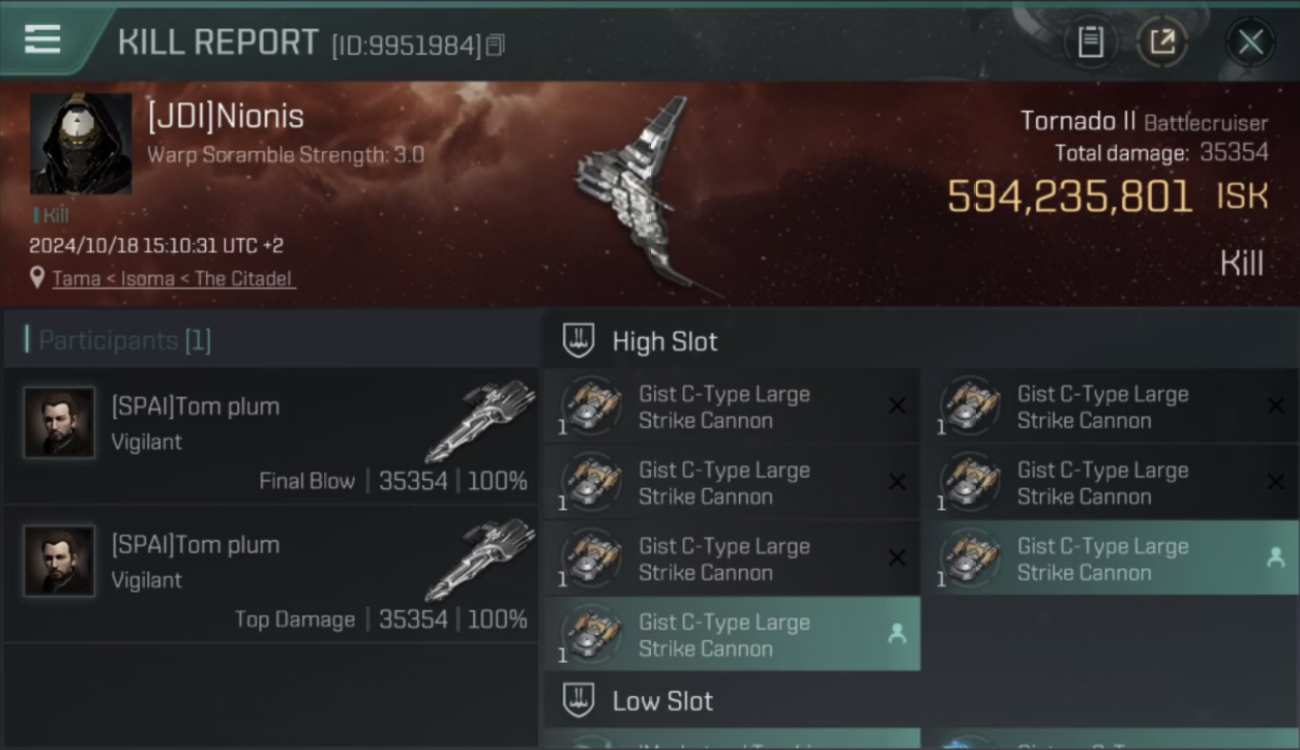Open Tom plum Top Damage portrait
The width and height of the screenshot is (1300, 750).
[59, 561]
